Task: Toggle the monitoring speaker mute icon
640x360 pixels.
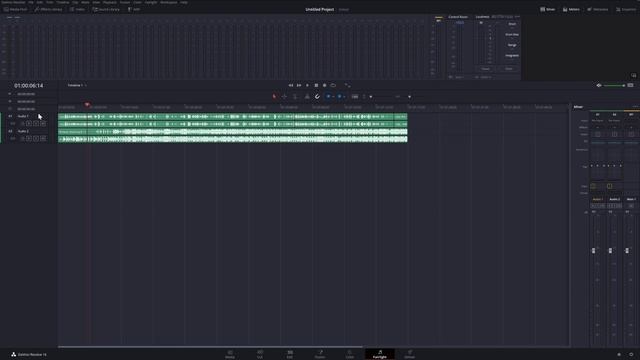Action: click(x=599, y=85)
